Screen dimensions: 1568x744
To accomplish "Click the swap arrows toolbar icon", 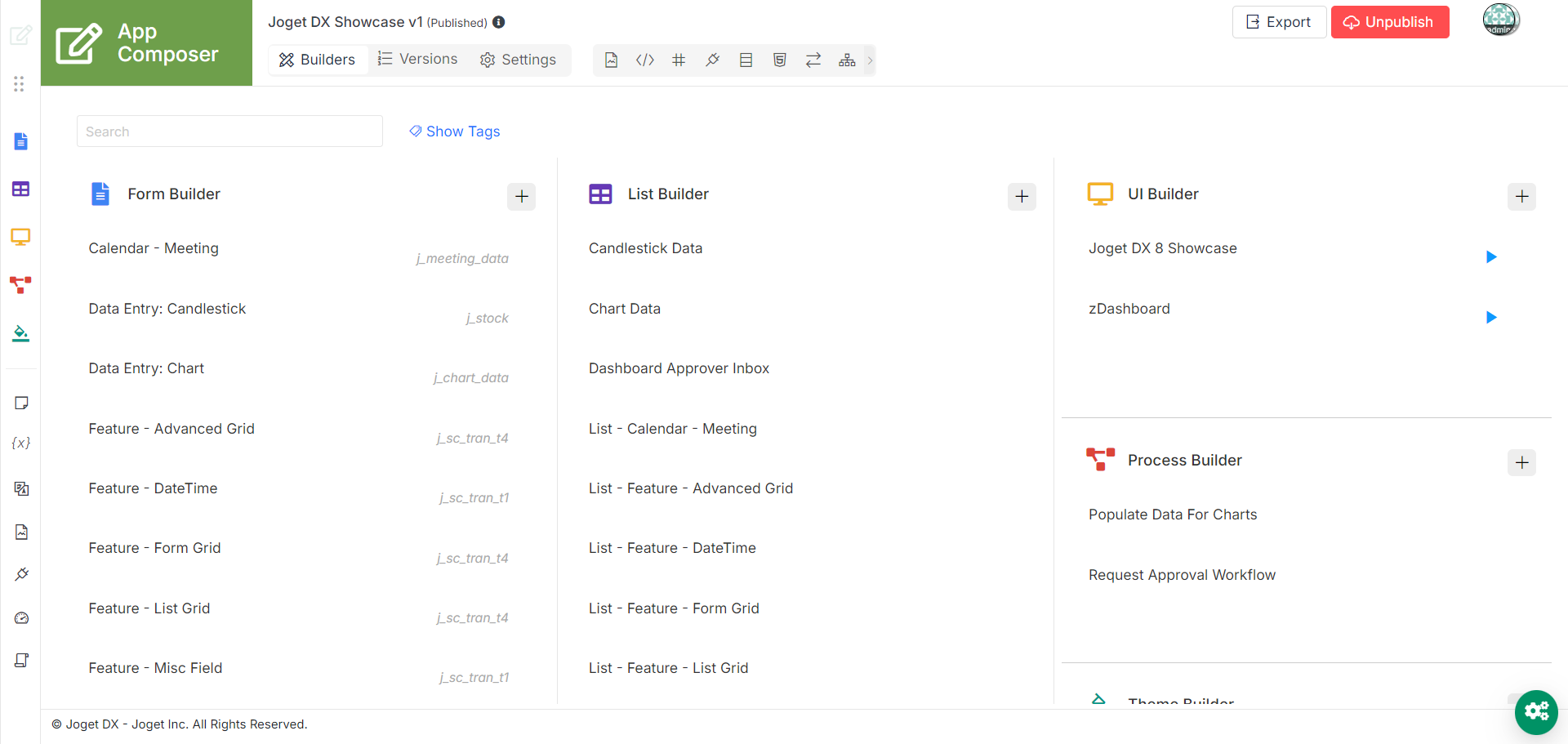I will tap(813, 60).
